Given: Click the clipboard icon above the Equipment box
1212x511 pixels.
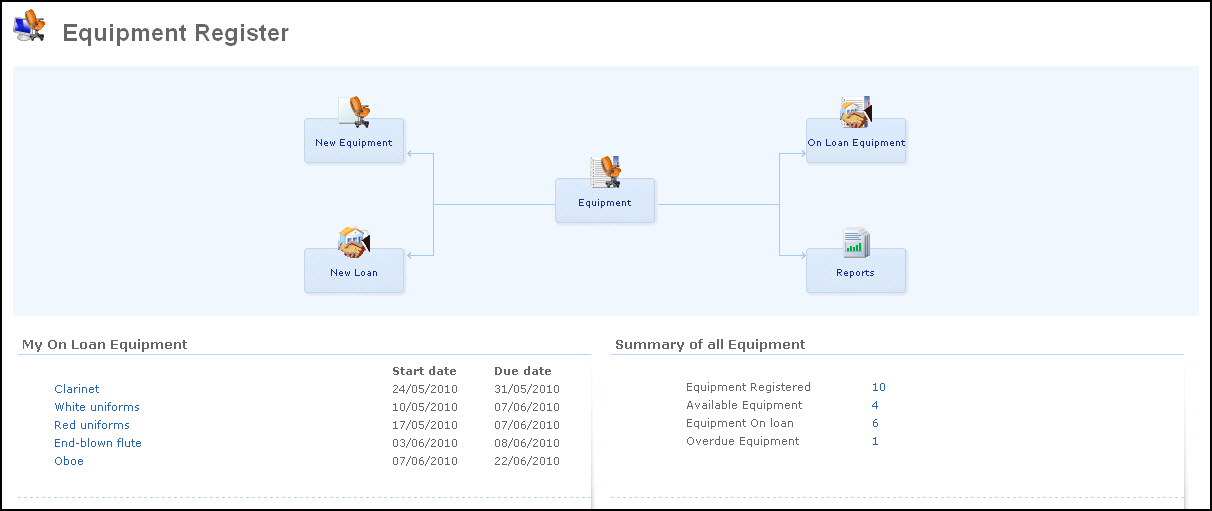Looking at the screenshot, I should point(605,171).
